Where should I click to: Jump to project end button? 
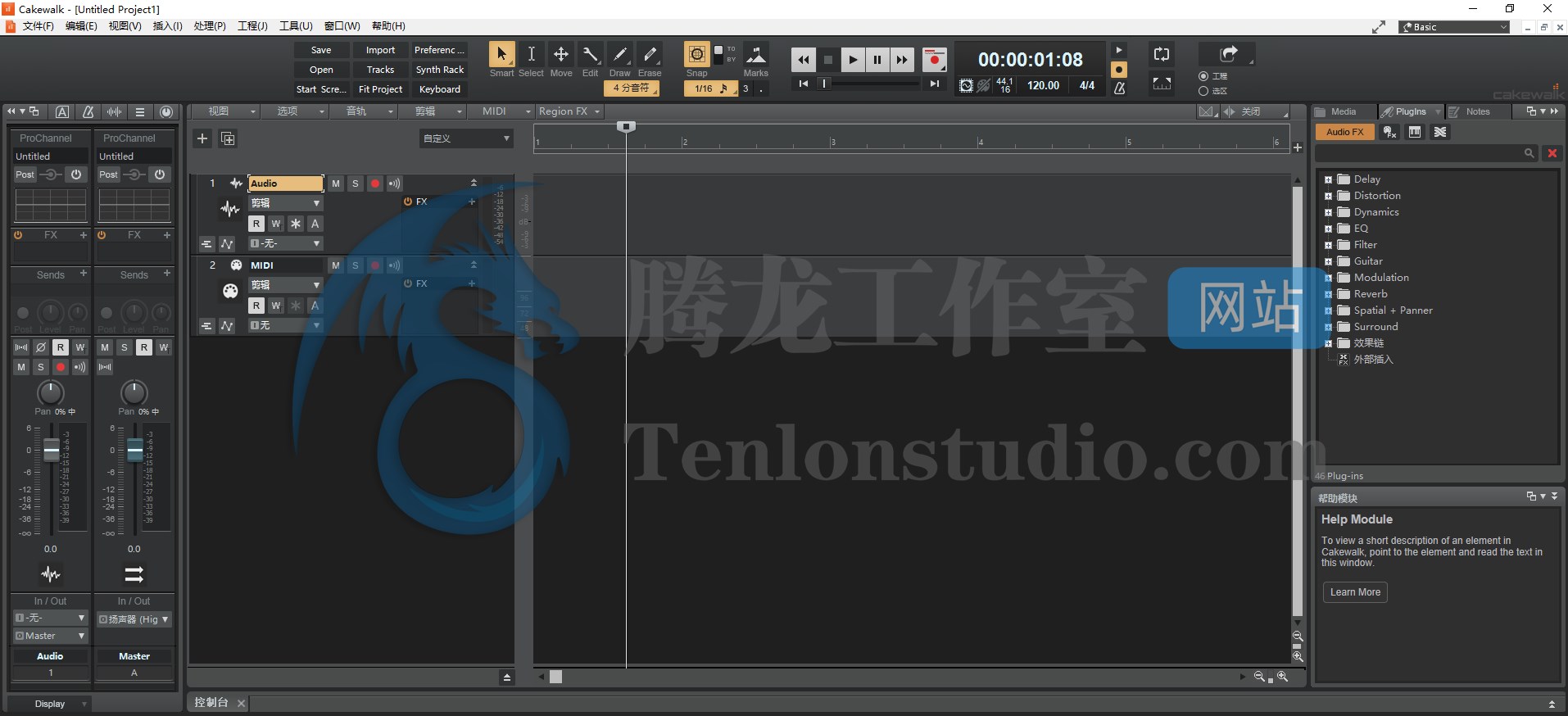pos(934,84)
